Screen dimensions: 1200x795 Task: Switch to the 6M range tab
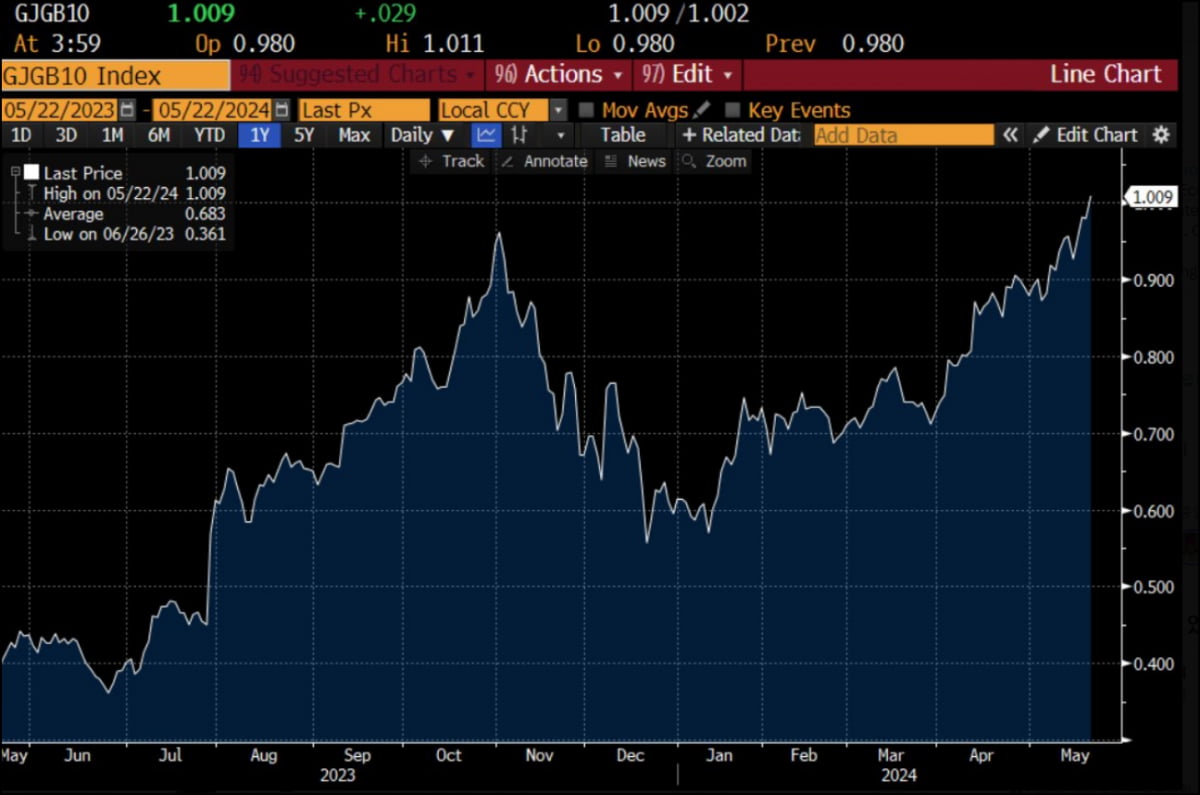pyautogui.click(x=160, y=135)
